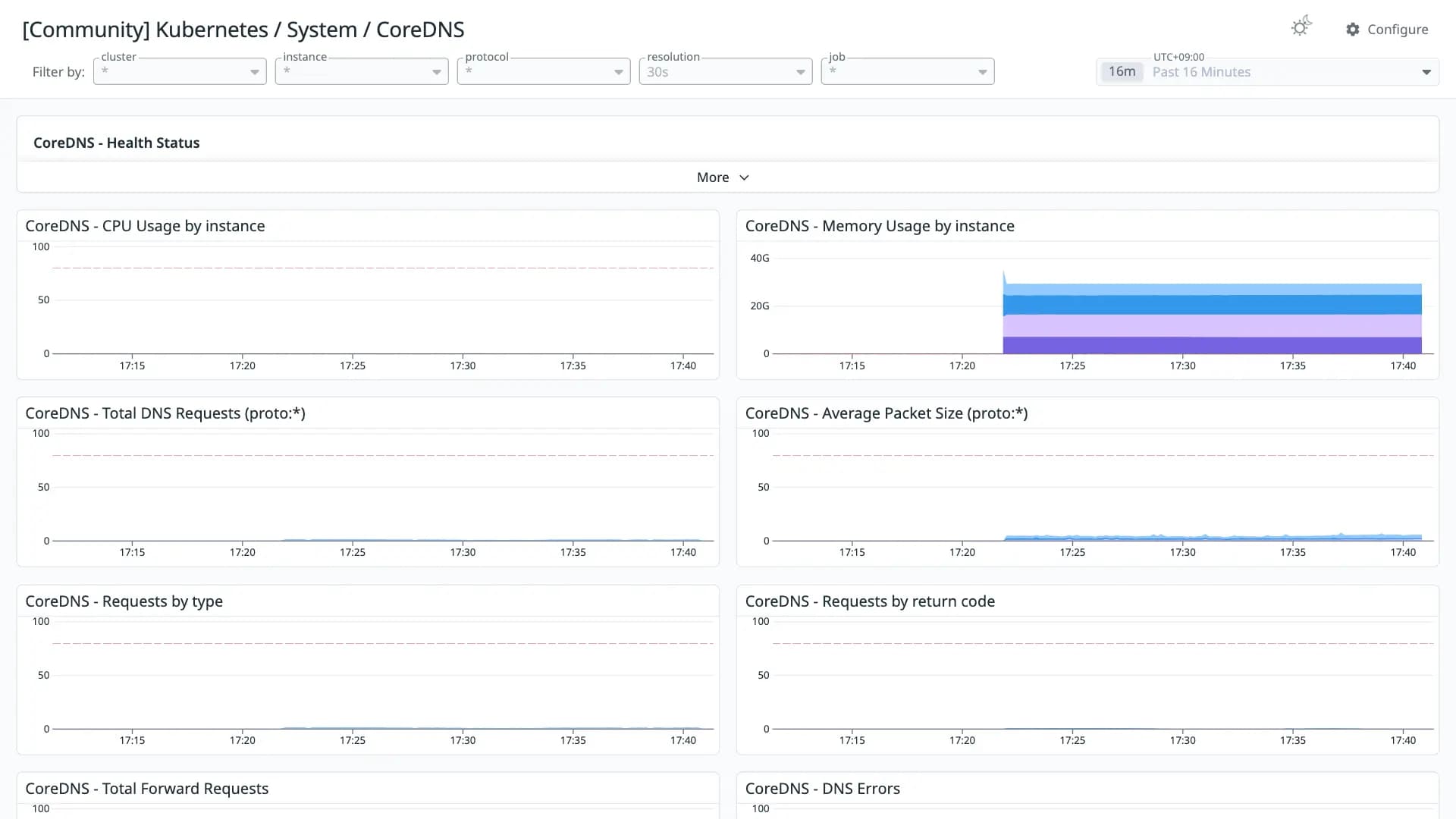Image resolution: width=1456 pixels, height=819 pixels.
Task: Click the 16m time range badge
Action: click(x=1122, y=72)
